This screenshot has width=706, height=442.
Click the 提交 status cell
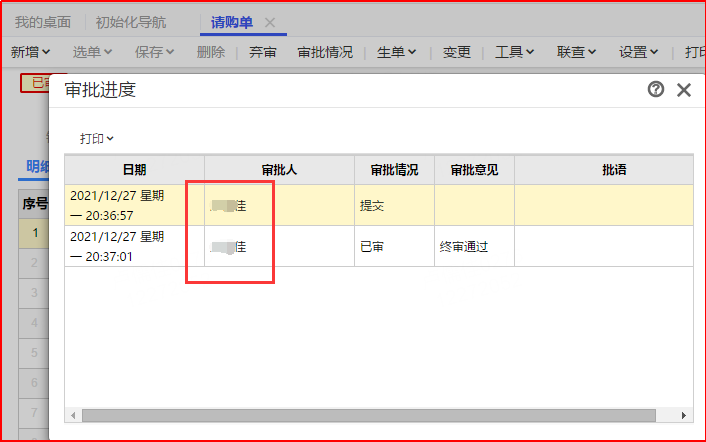point(394,205)
